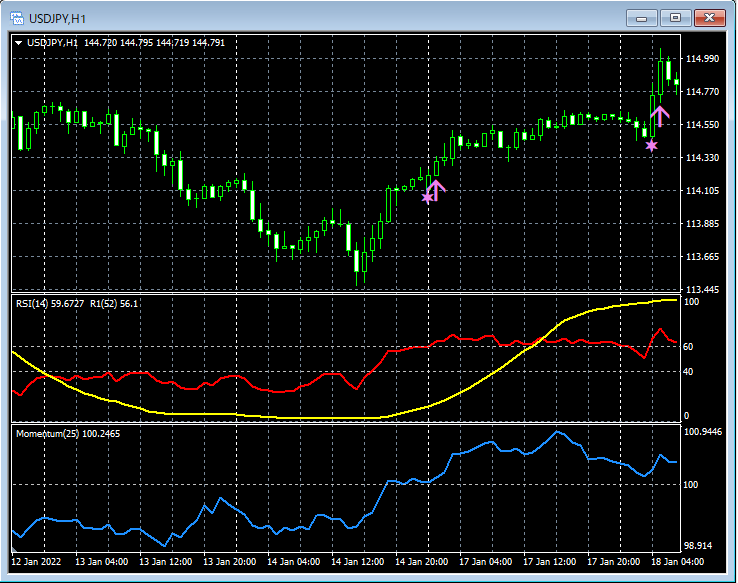Image resolution: width=738 pixels, height=583 pixels.
Task: Select the pink up arrow near 18 Jan 04:00
Action: click(x=660, y=116)
